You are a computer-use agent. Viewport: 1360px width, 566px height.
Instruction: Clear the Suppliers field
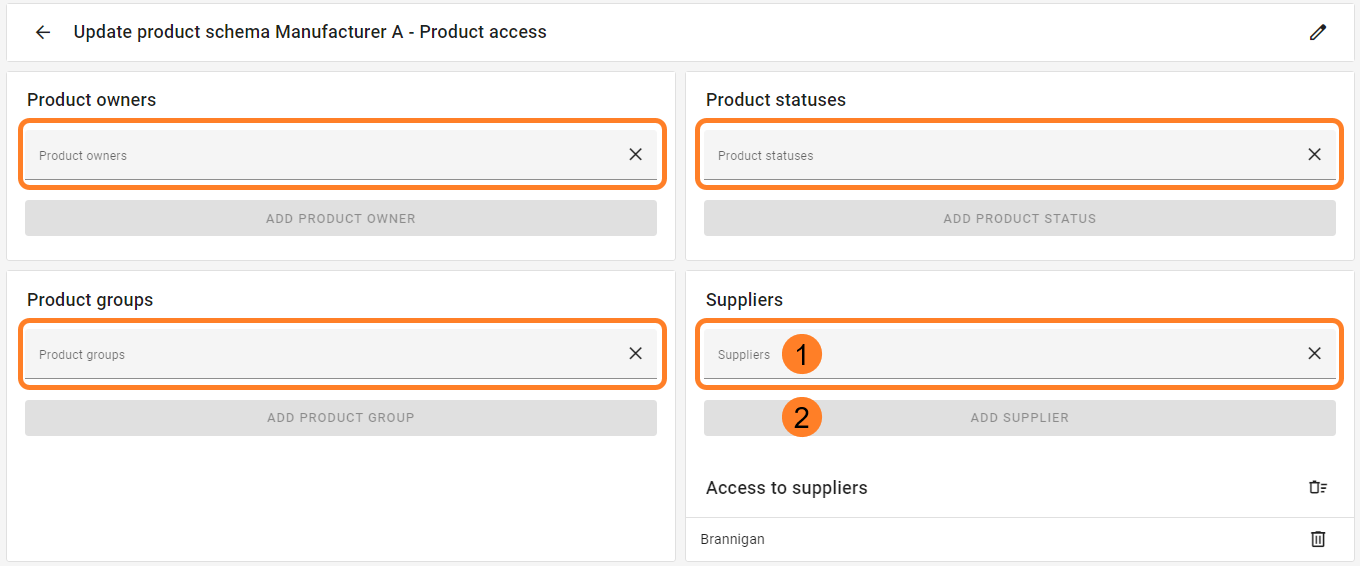[1314, 353]
